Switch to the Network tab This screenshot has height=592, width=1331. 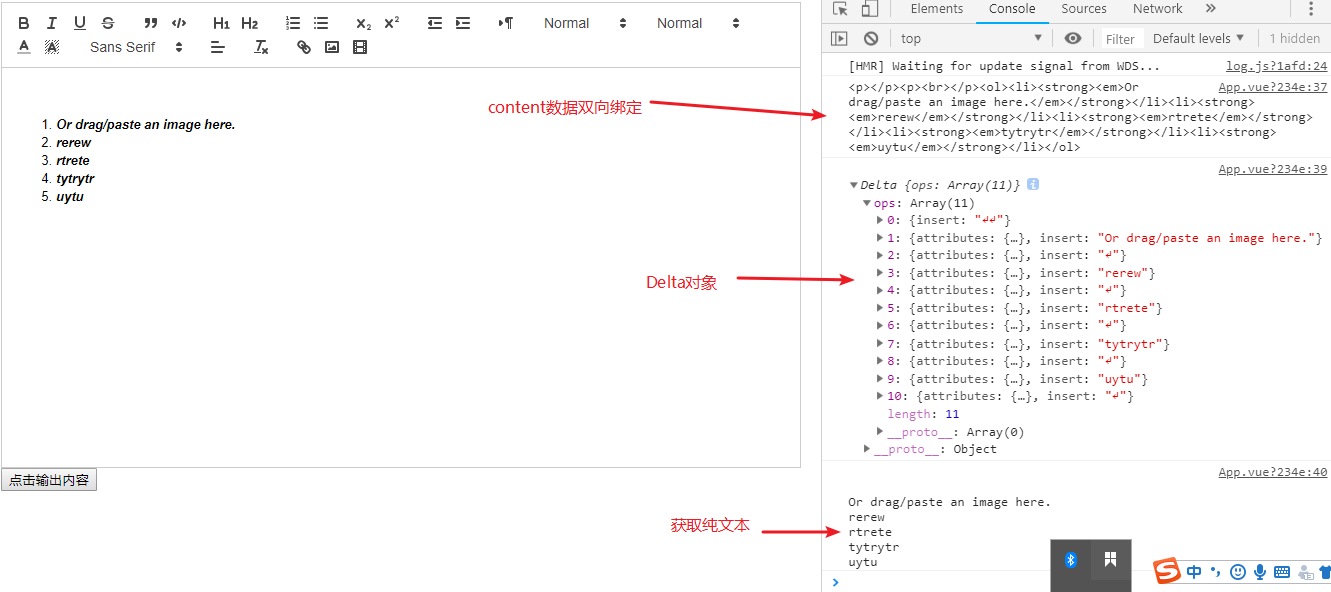point(1158,9)
